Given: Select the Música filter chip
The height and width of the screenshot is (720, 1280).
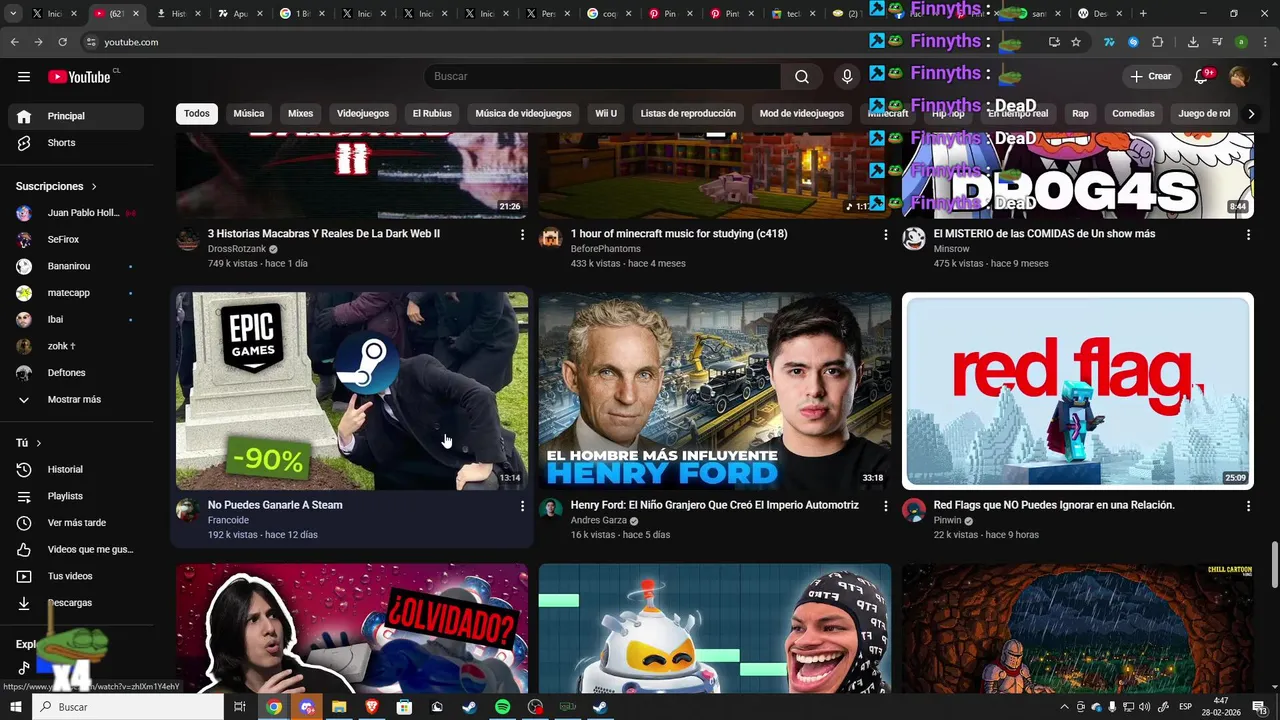Looking at the screenshot, I should pos(249,114).
